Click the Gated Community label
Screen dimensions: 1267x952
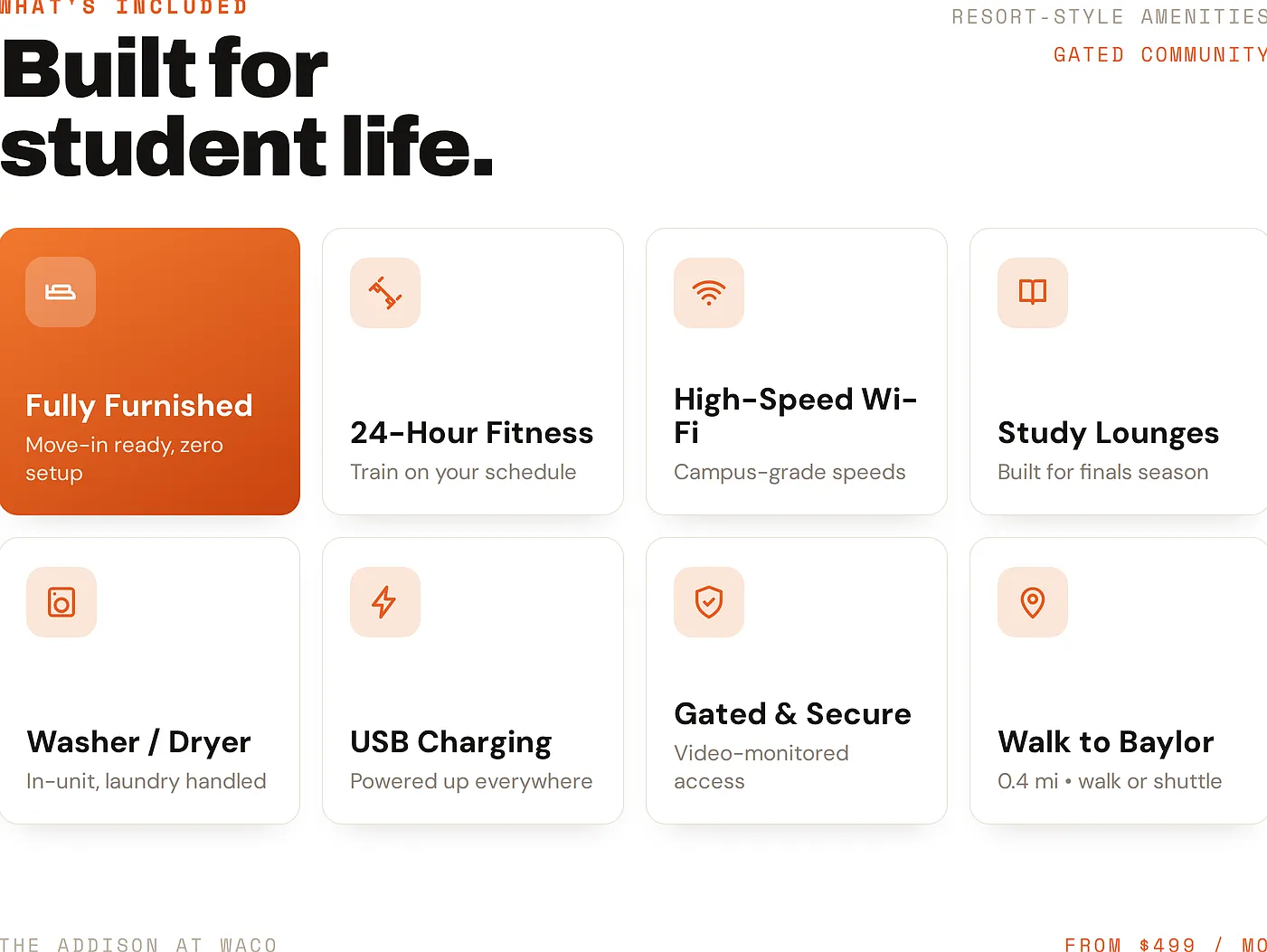[x=1160, y=55]
